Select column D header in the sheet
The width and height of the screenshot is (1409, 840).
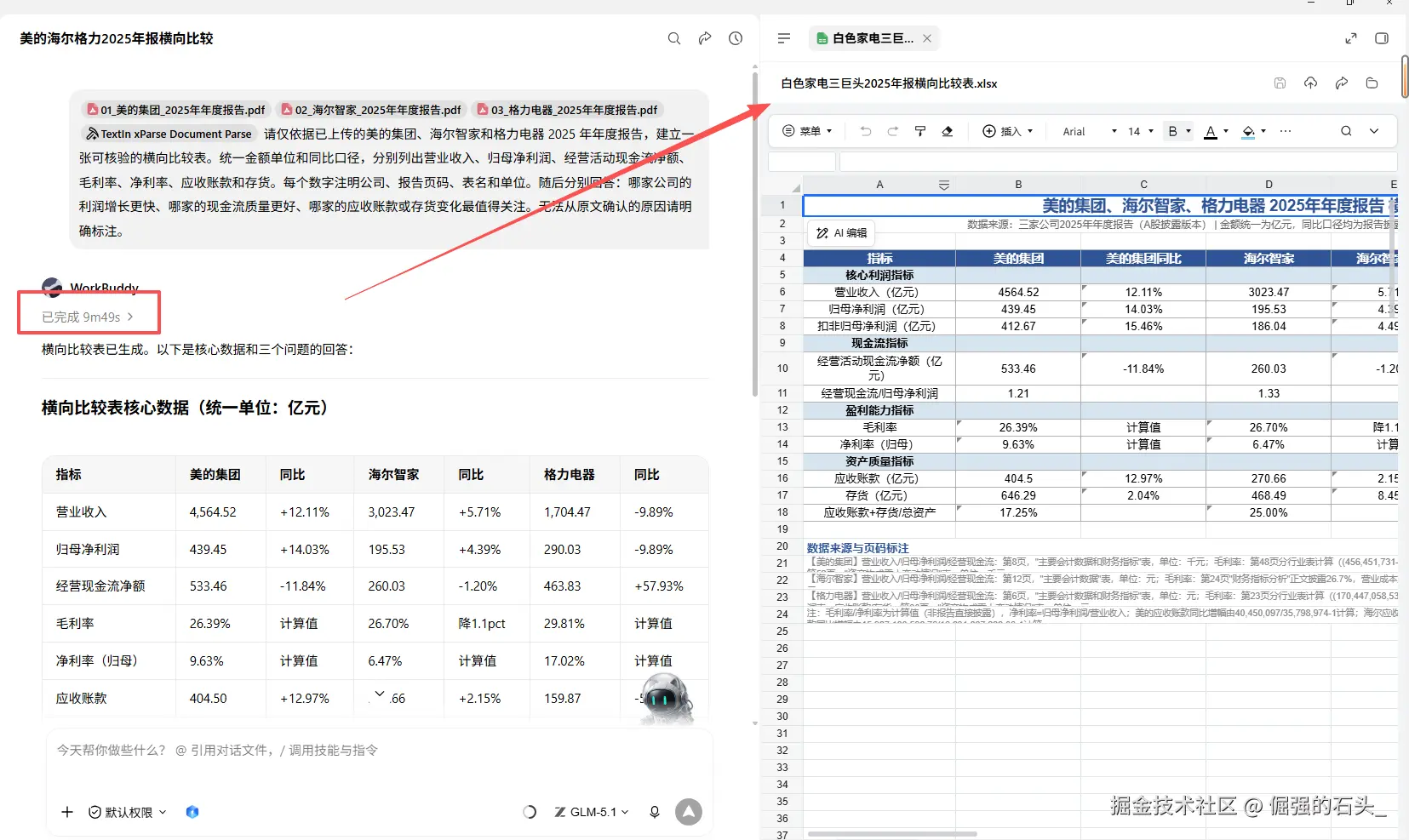[x=1269, y=185]
